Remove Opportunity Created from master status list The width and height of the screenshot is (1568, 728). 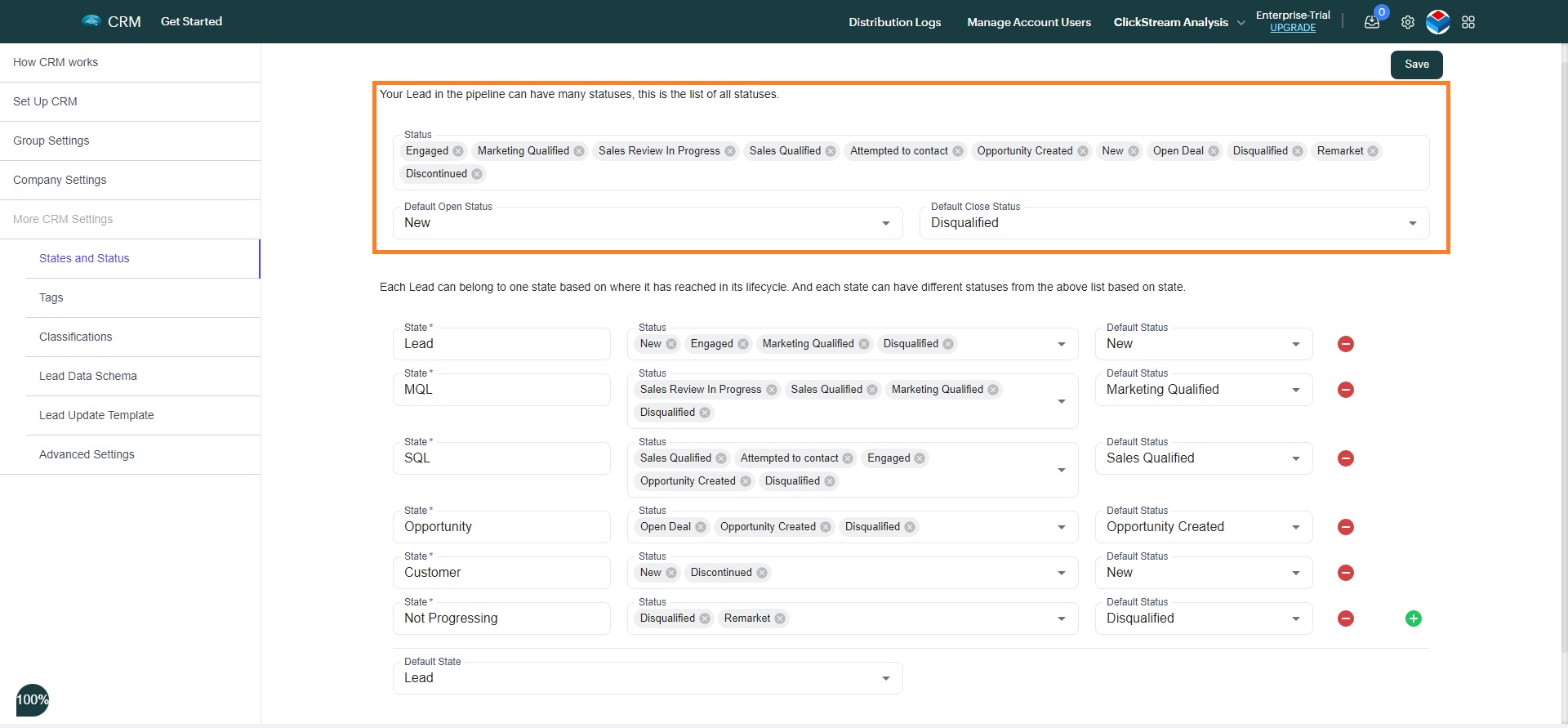pyautogui.click(x=1083, y=151)
